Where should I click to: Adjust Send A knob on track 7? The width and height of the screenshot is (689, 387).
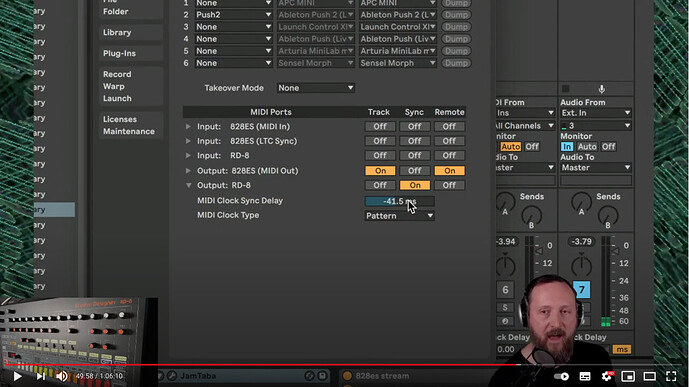(581, 203)
